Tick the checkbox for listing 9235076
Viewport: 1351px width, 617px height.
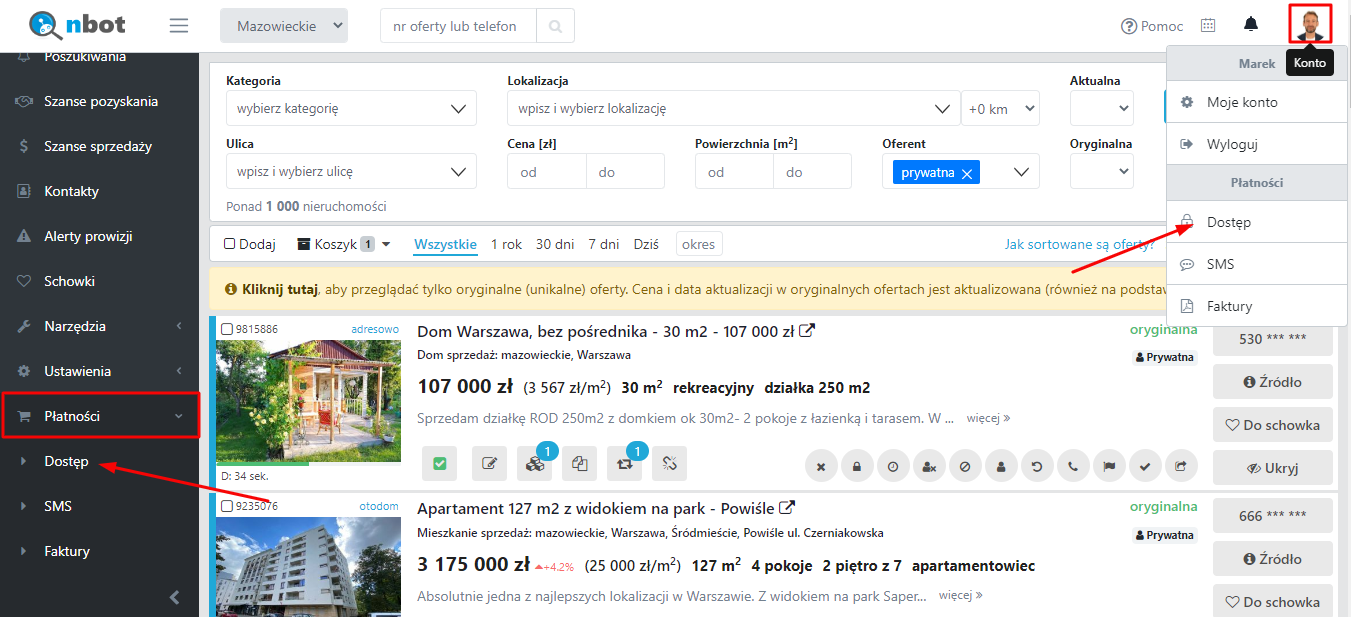click(x=227, y=506)
